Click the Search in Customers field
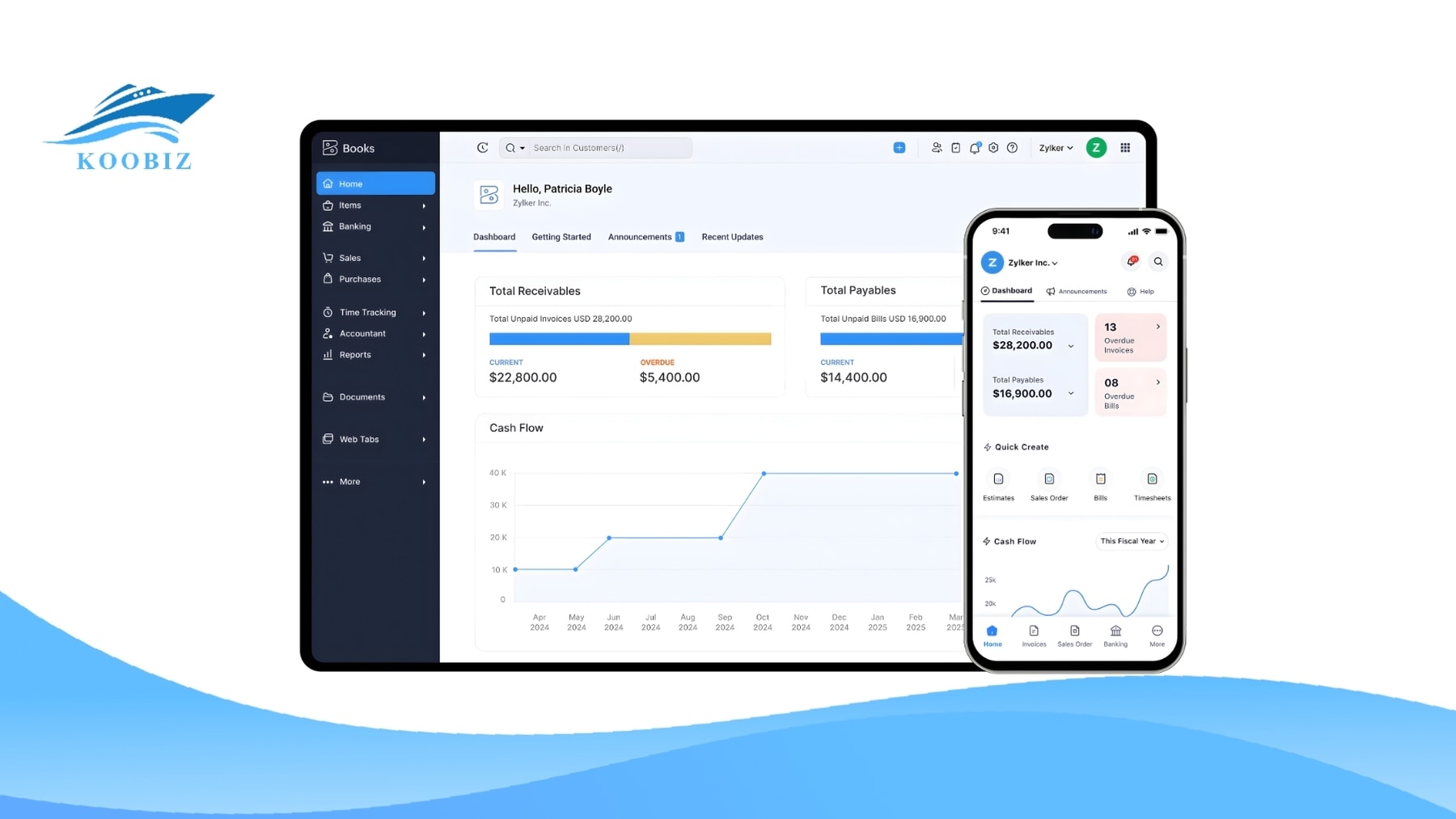This screenshot has height=819, width=1456. (x=607, y=148)
